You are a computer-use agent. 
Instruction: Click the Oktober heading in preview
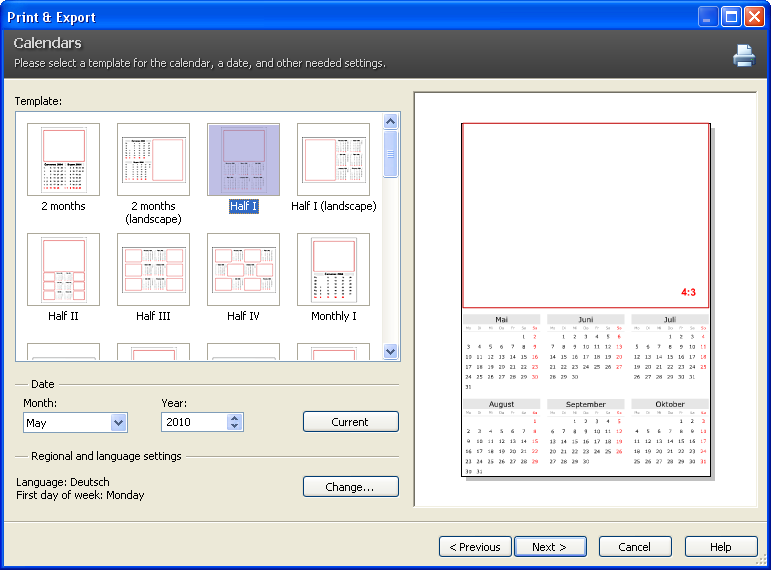click(670, 404)
